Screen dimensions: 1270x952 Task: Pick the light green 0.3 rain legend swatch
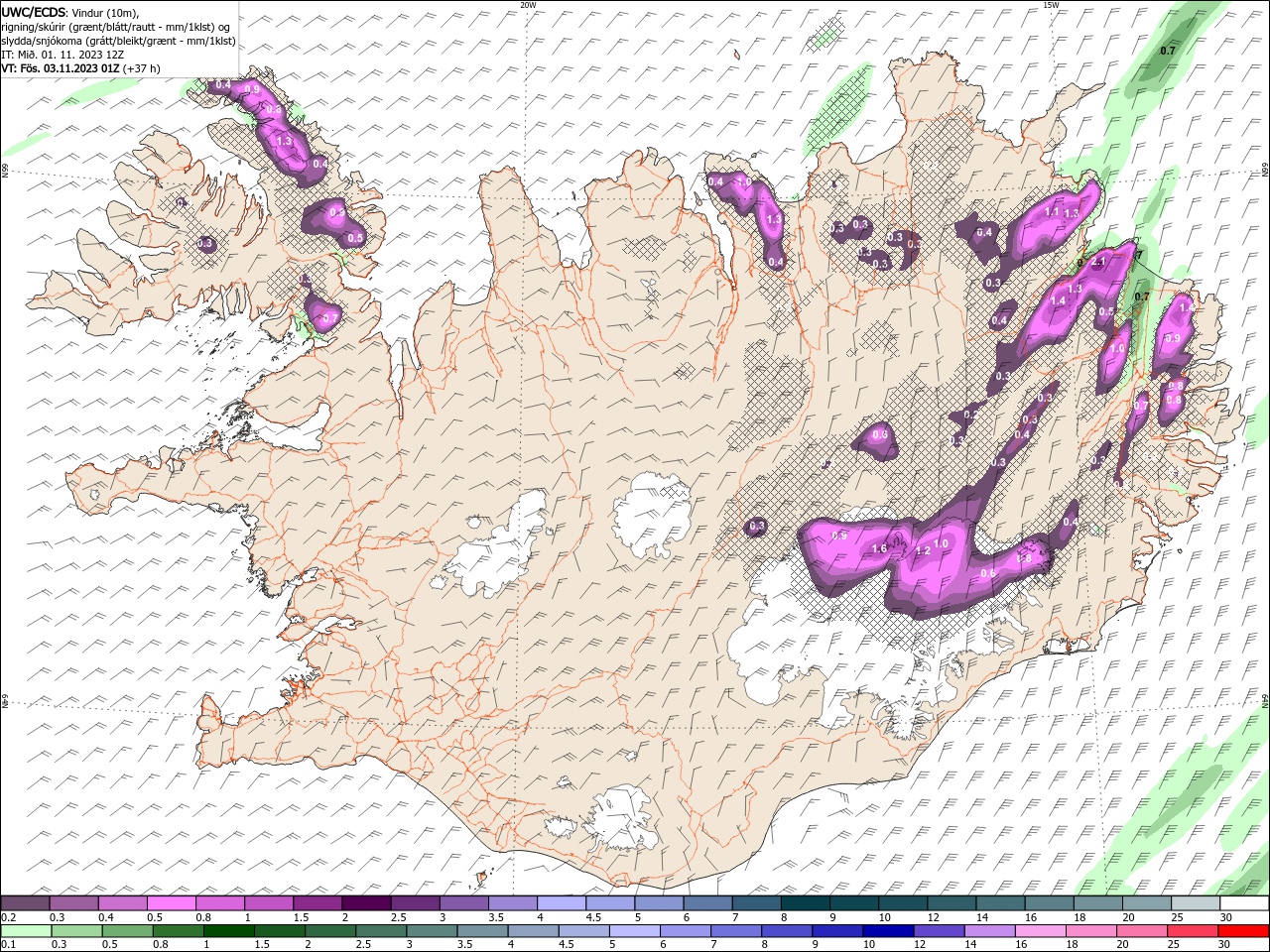[76, 931]
